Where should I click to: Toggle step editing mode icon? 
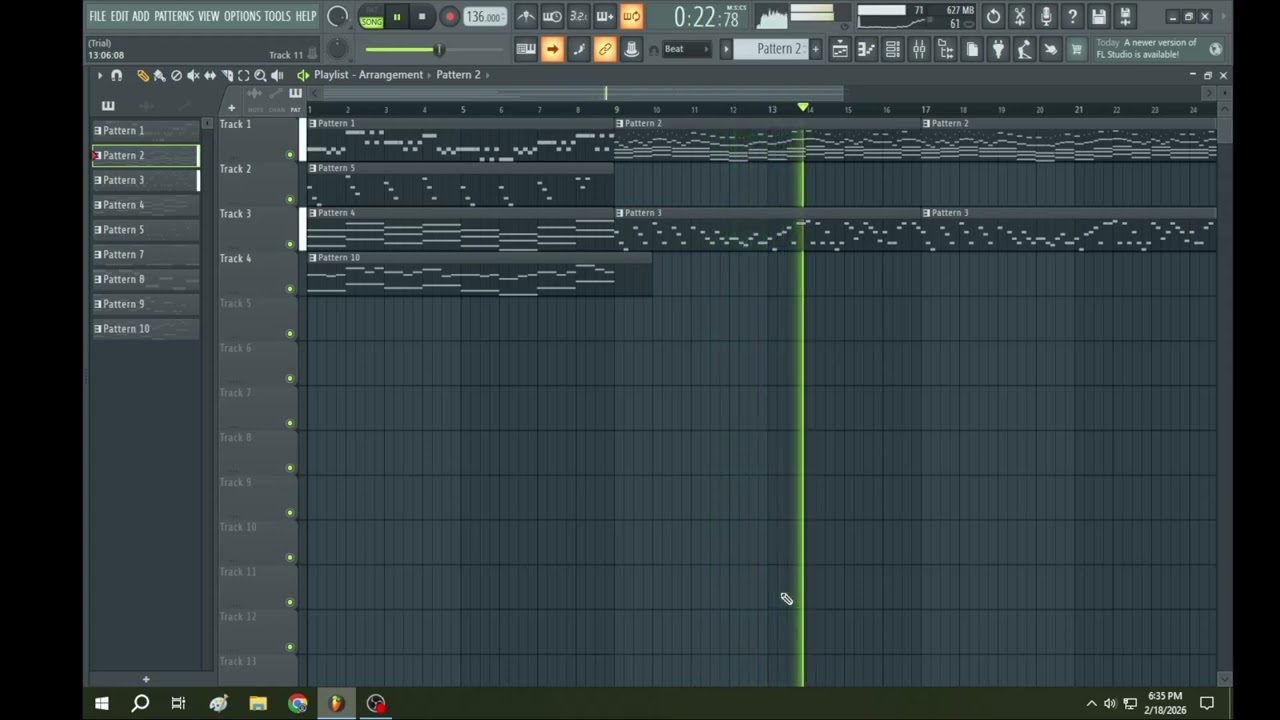(578, 49)
